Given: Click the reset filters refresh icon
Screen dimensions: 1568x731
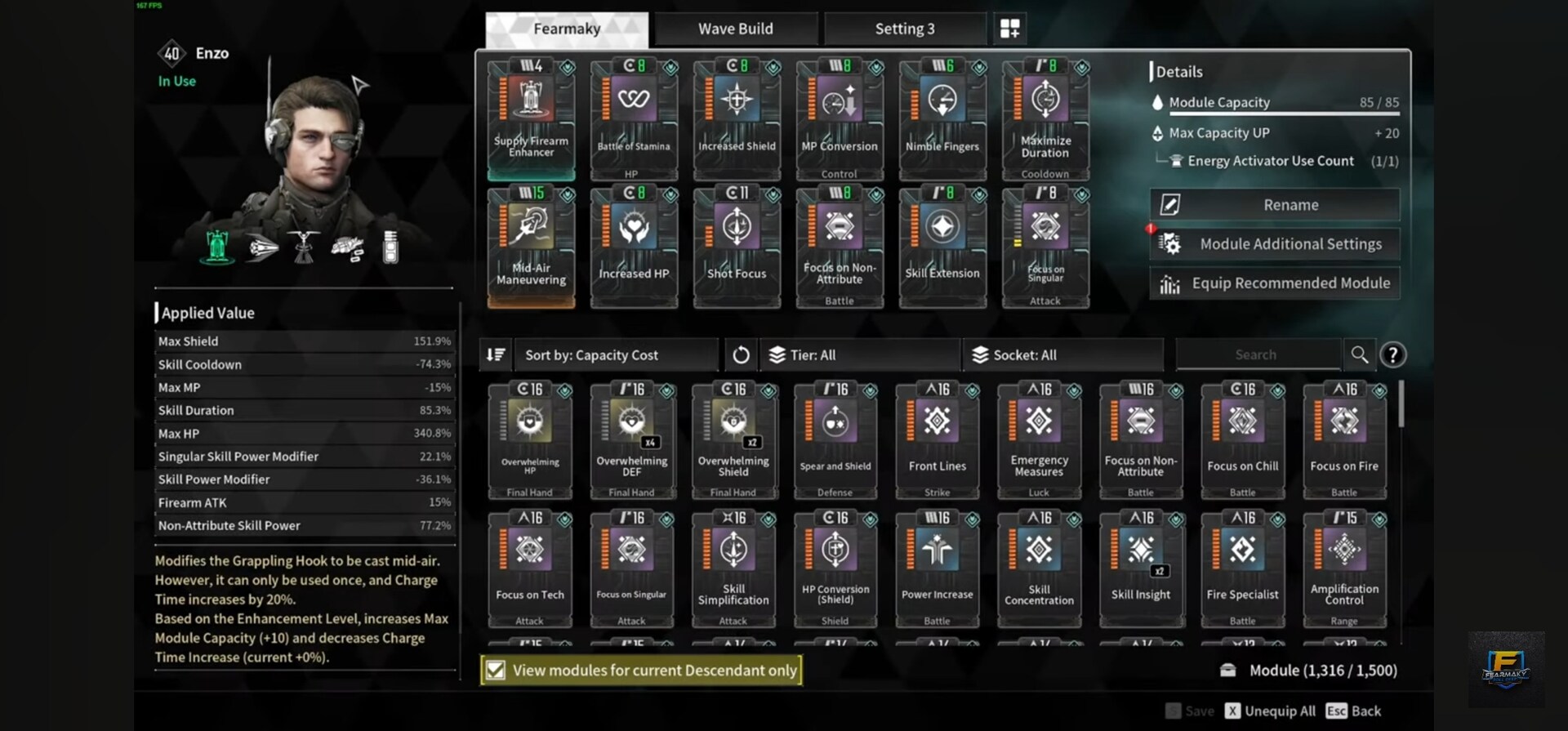Looking at the screenshot, I should (741, 354).
